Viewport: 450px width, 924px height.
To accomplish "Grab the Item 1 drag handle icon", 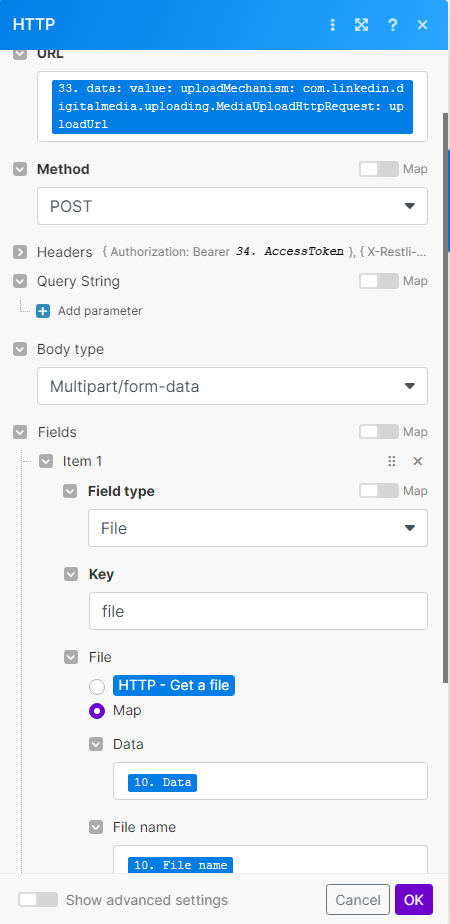I will [392, 461].
